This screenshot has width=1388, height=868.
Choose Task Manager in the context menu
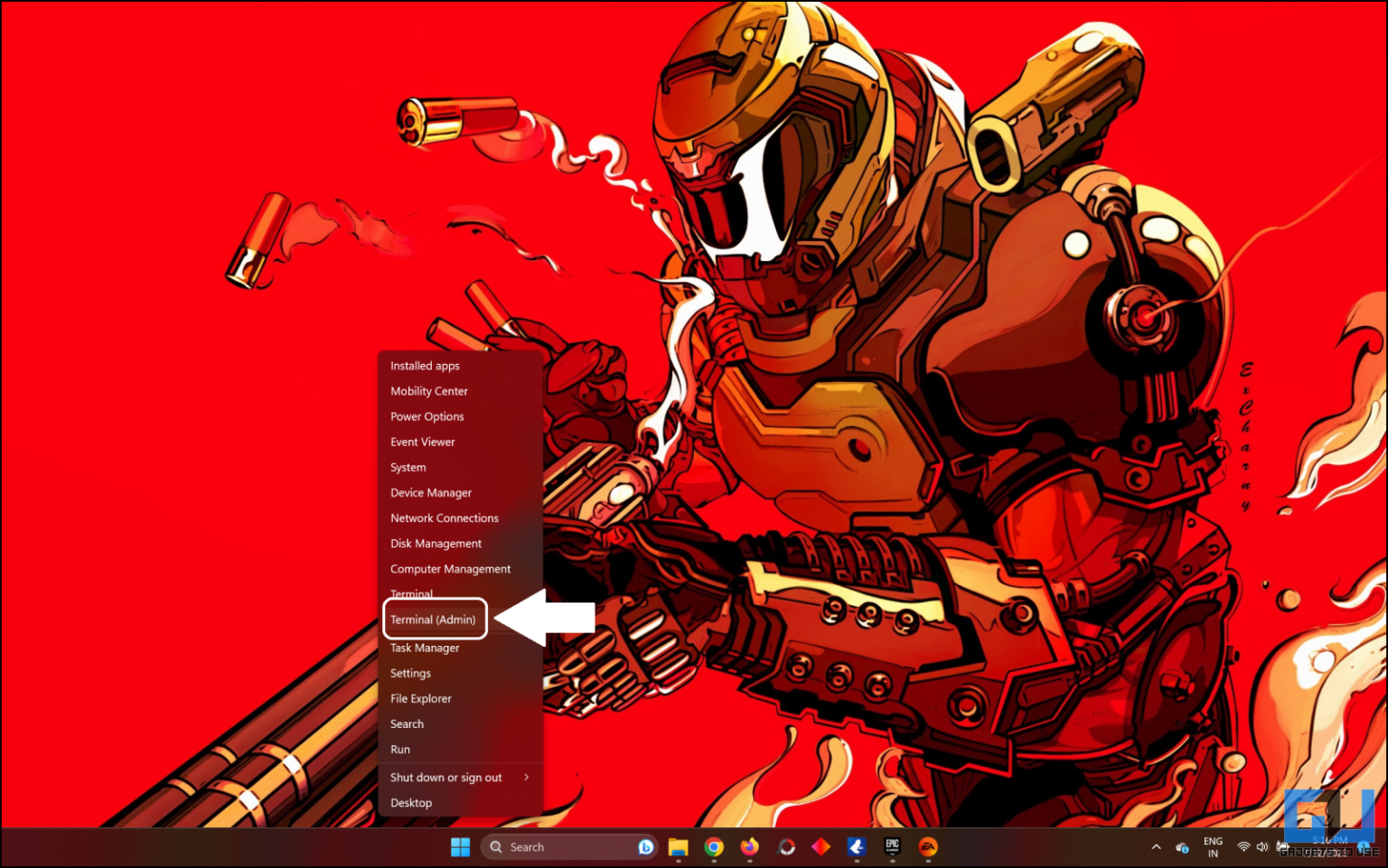[425, 649]
